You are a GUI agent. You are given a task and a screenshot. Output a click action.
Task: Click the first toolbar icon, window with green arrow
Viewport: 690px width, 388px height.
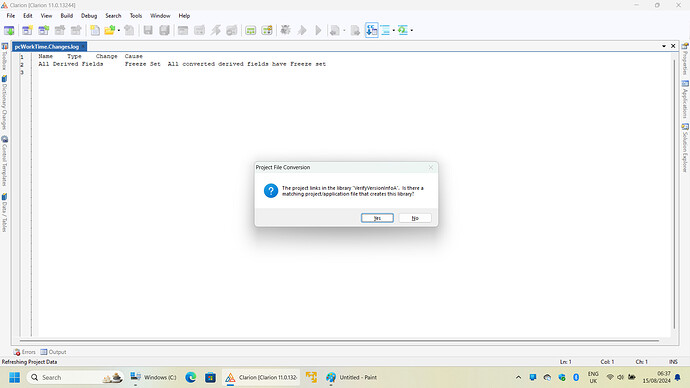(9, 30)
